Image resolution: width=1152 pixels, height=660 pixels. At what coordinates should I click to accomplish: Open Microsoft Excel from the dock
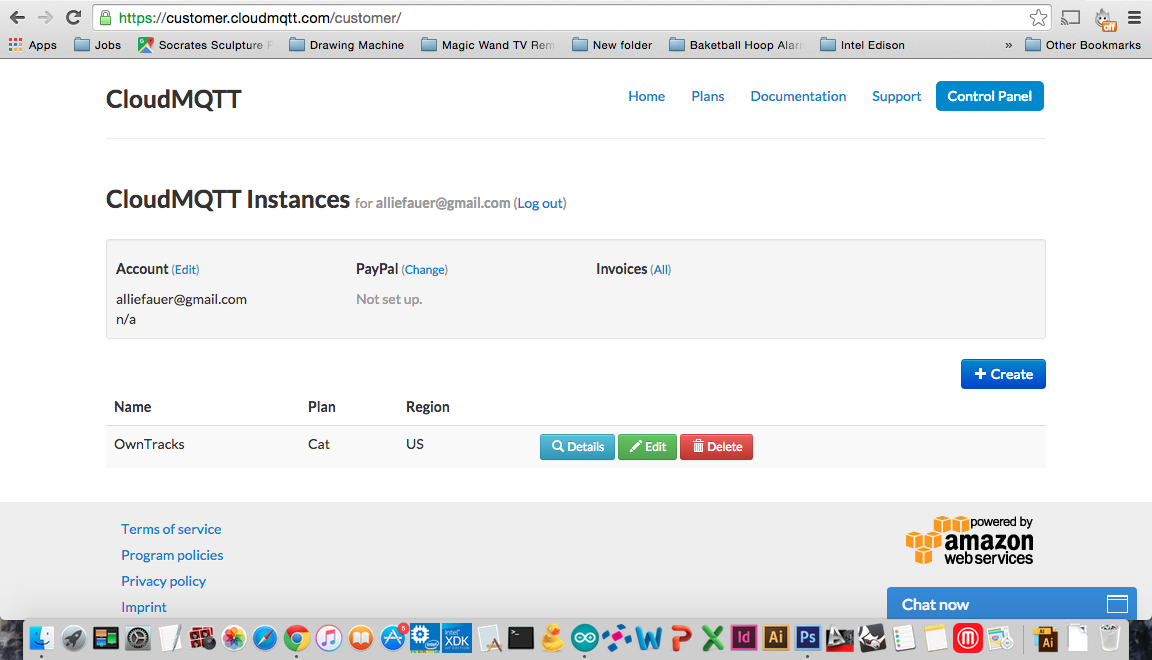coord(712,638)
